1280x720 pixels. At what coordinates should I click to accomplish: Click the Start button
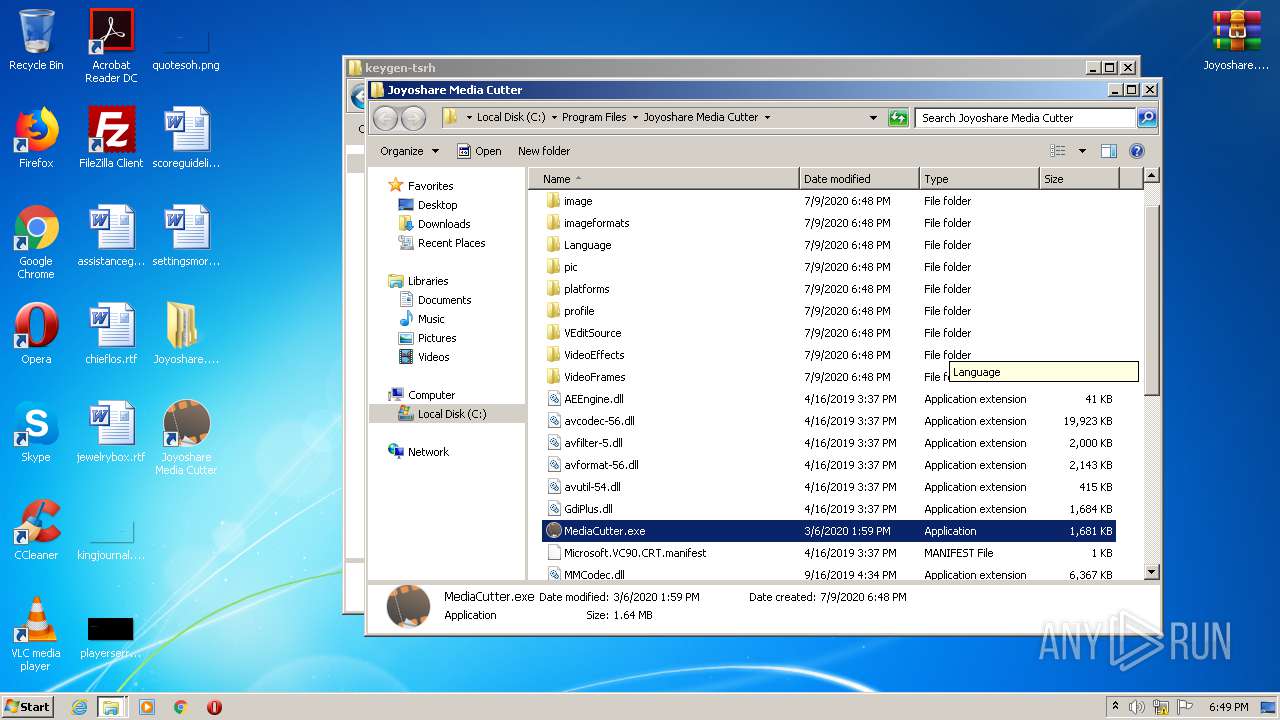(28, 707)
